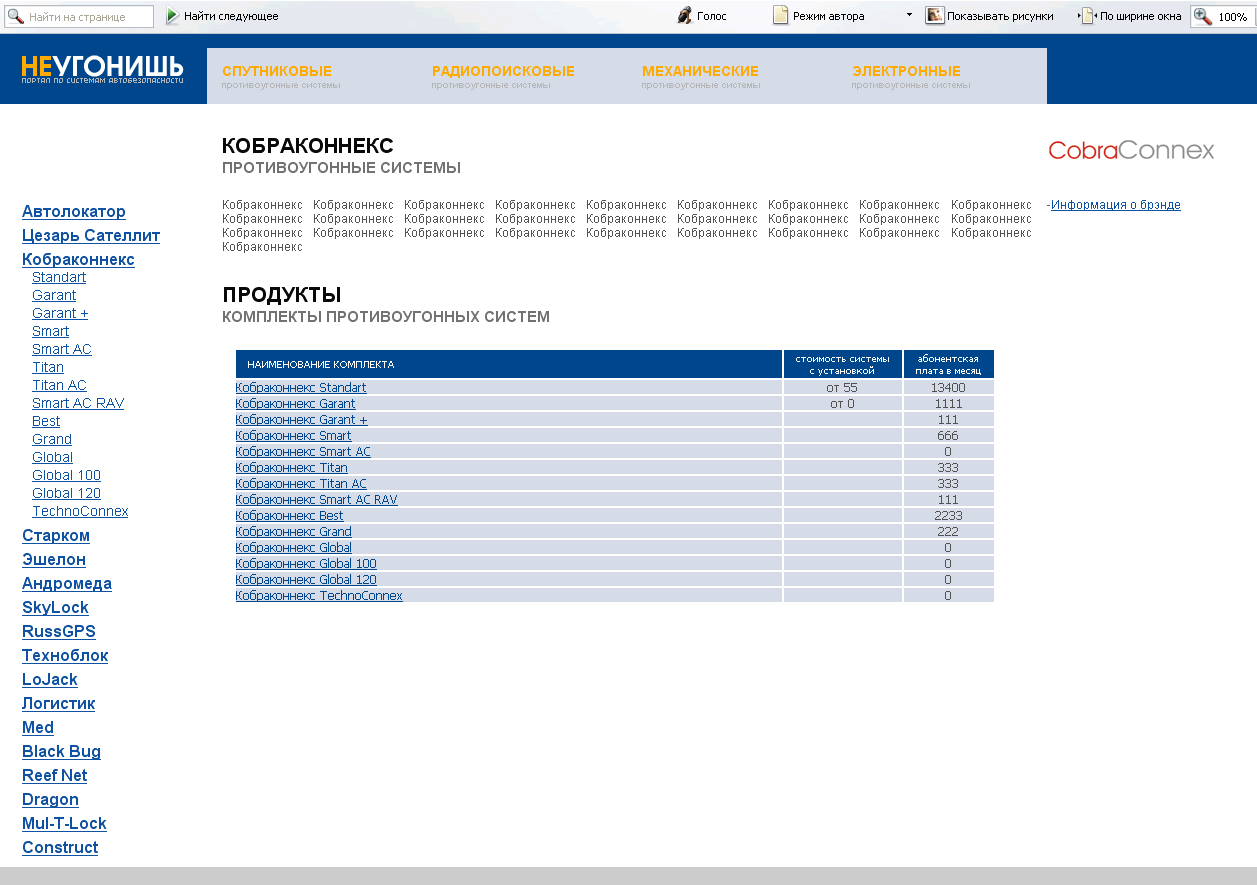The image size is (1257, 885).
Task: Open Кобраконнекс Smart AC RAV table link
Action: [x=317, y=500]
